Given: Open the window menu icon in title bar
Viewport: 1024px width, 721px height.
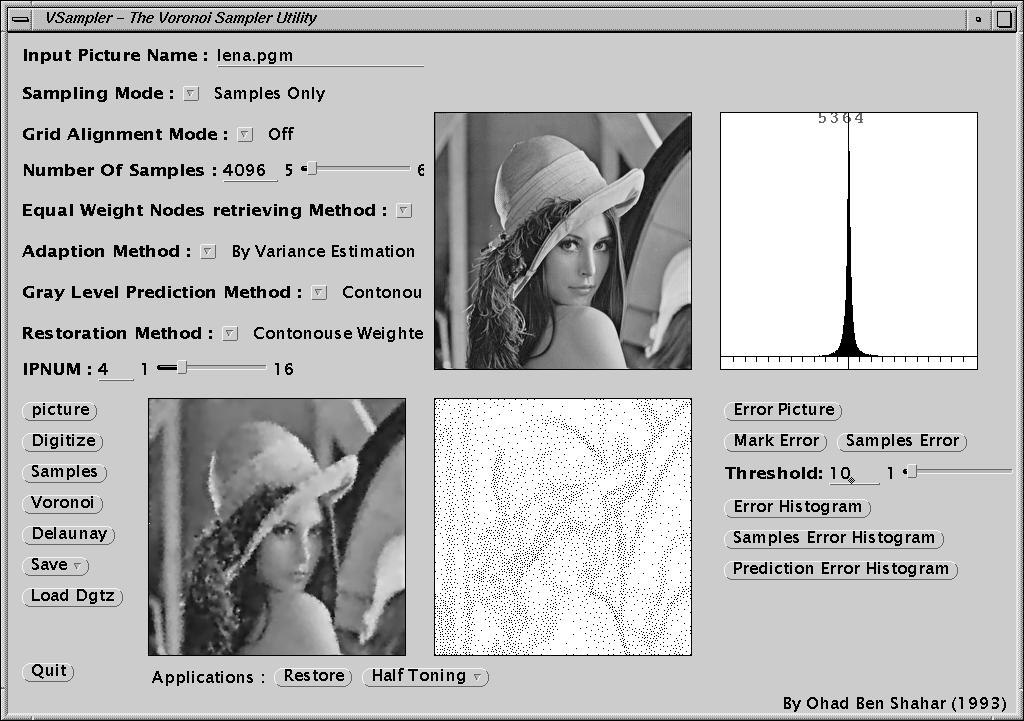Looking at the screenshot, I should (20, 19).
